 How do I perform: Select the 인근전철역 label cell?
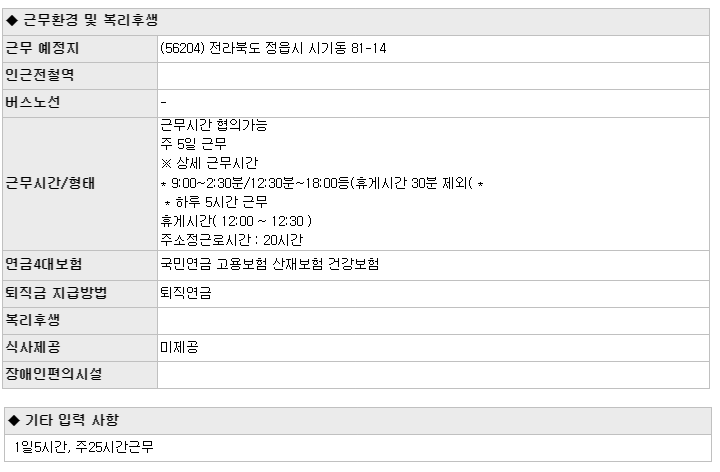tap(80, 76)
